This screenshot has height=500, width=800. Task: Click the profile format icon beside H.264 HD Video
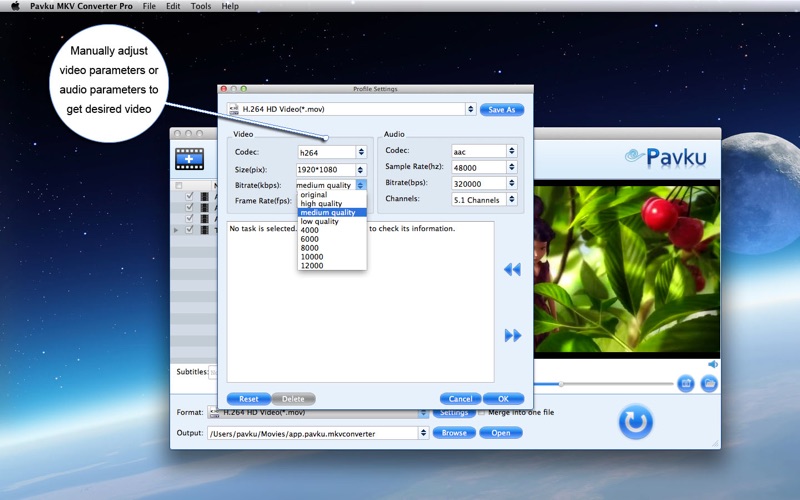click(234, 109)
